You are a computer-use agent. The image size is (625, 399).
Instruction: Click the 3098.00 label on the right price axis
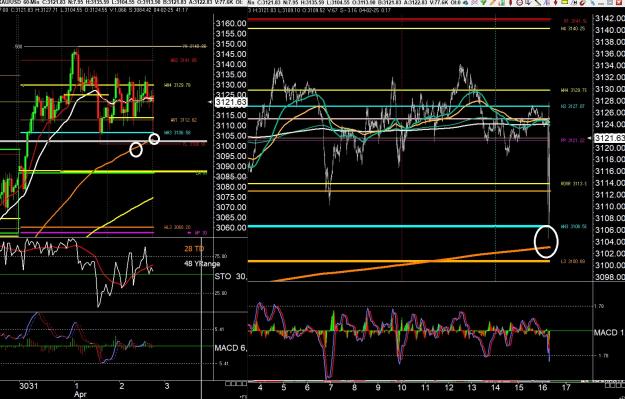tap(610, 277)
